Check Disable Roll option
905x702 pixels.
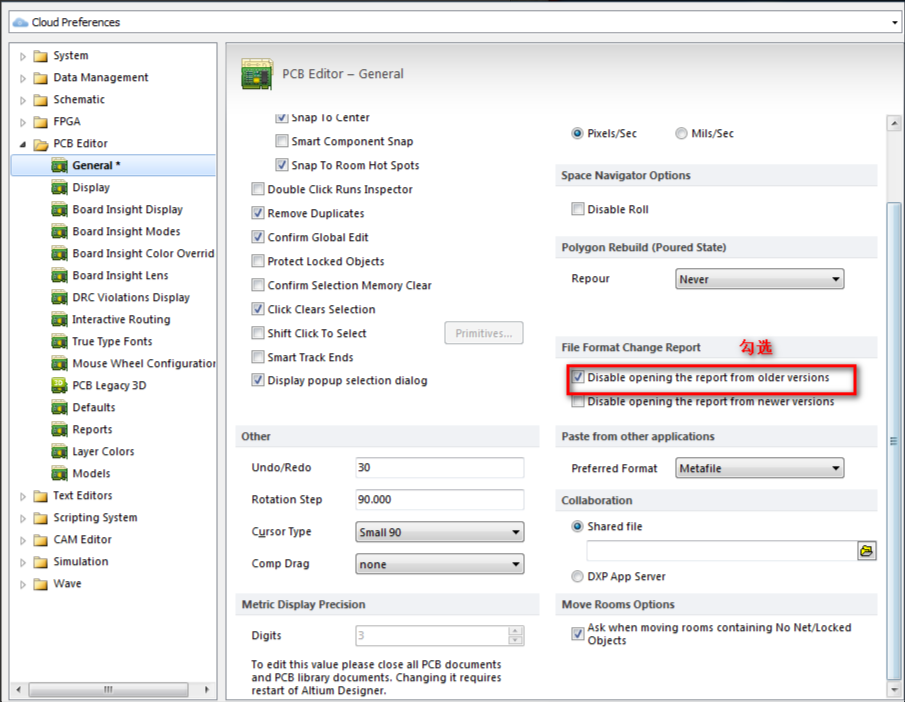578,209
